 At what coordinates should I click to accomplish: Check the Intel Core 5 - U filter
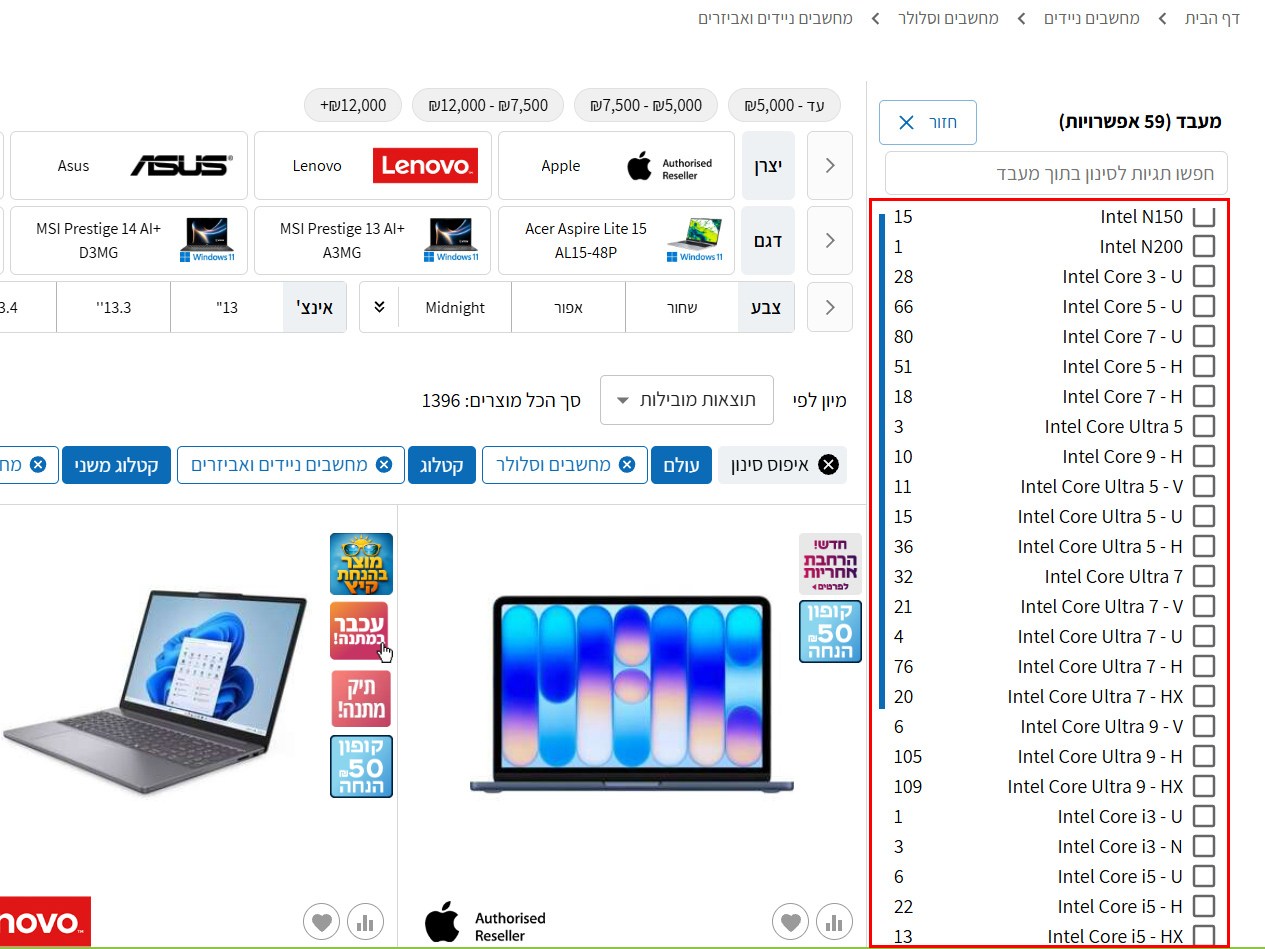[1204, 306]
